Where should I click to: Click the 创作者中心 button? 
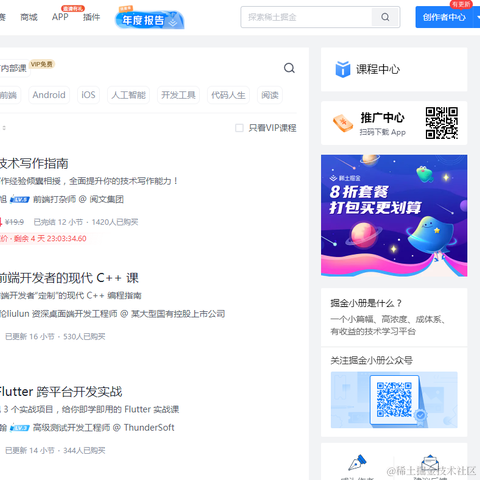[x=444, y=17]
